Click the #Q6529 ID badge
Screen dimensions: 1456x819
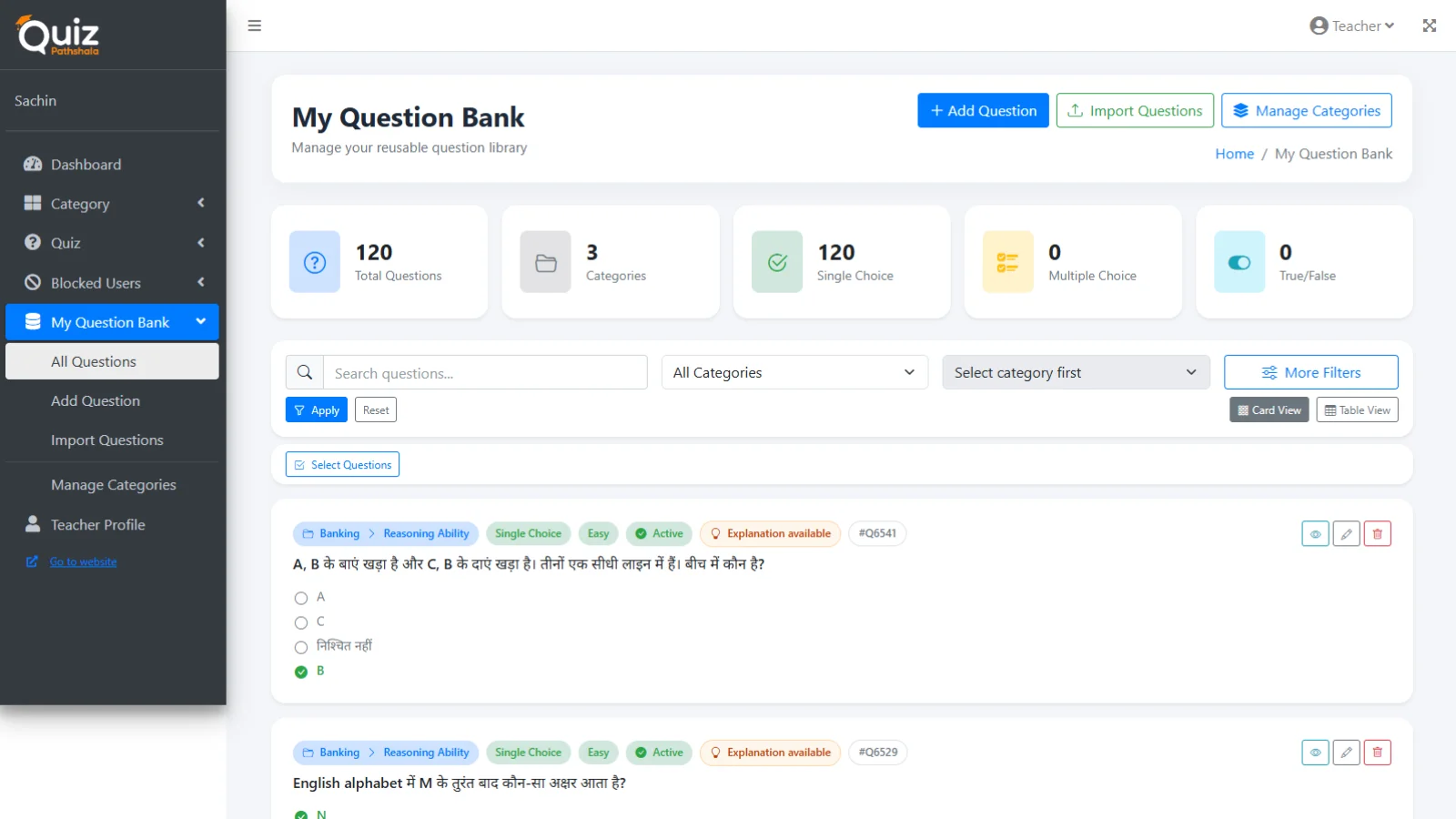(878, 753)
